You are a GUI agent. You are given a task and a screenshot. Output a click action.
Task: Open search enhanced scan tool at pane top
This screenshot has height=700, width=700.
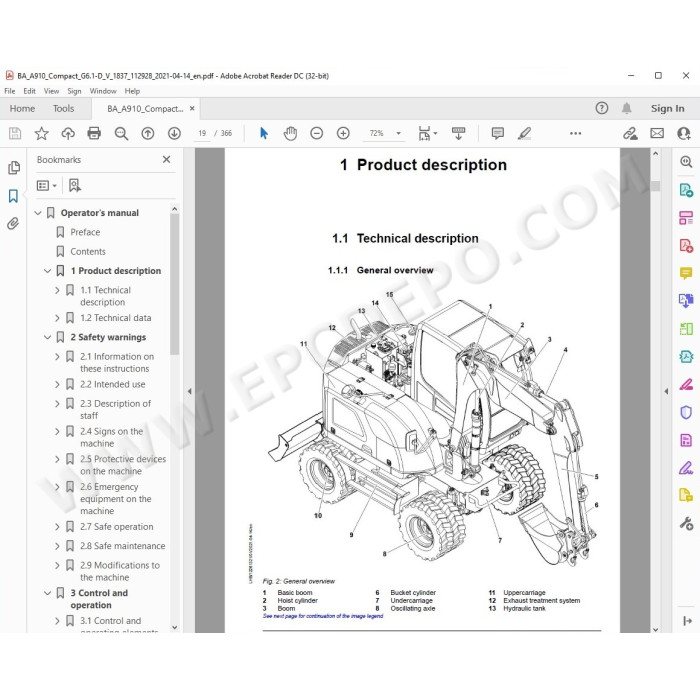point(686,162)
